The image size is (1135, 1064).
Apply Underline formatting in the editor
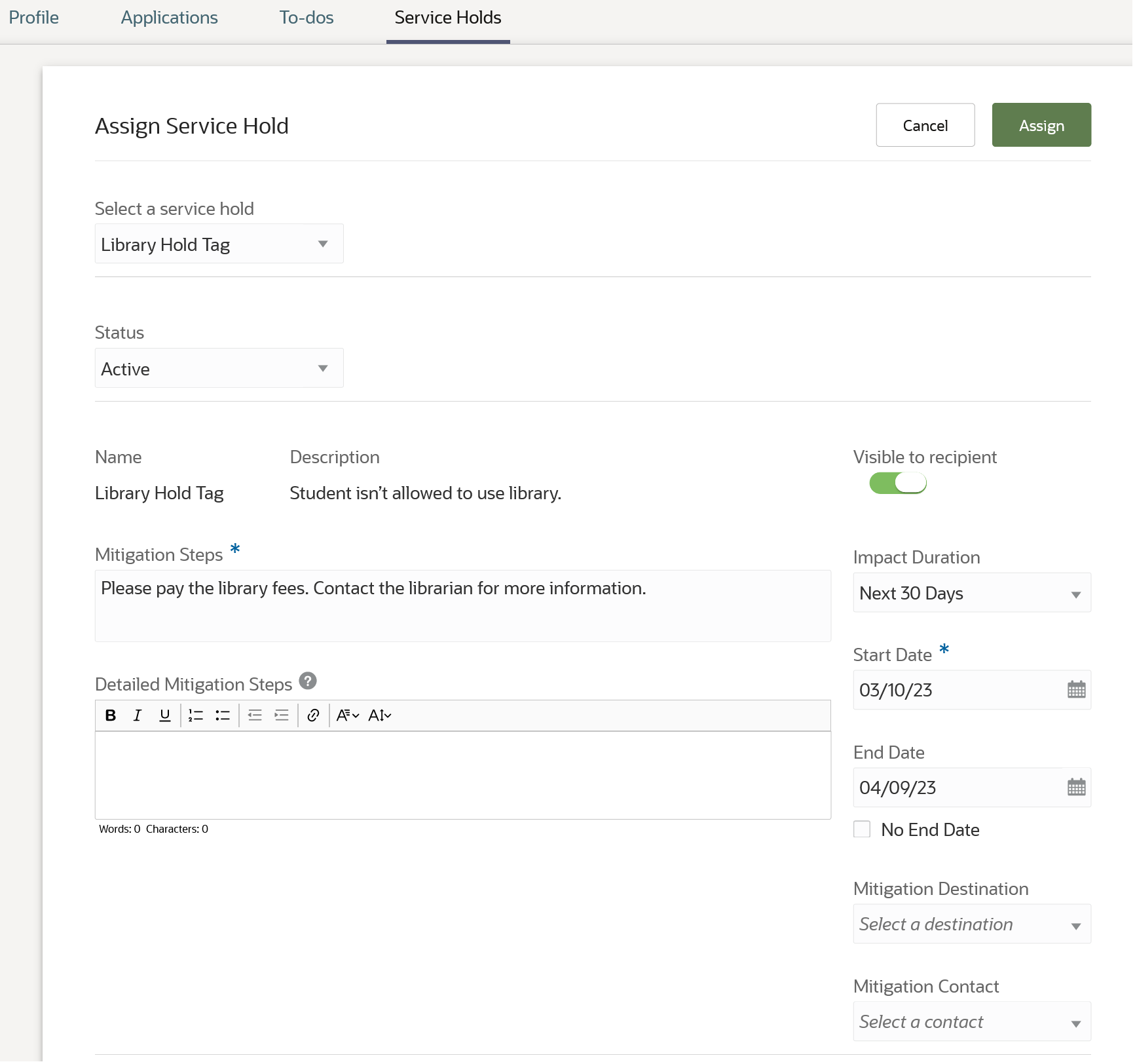[x=164, y=715]
